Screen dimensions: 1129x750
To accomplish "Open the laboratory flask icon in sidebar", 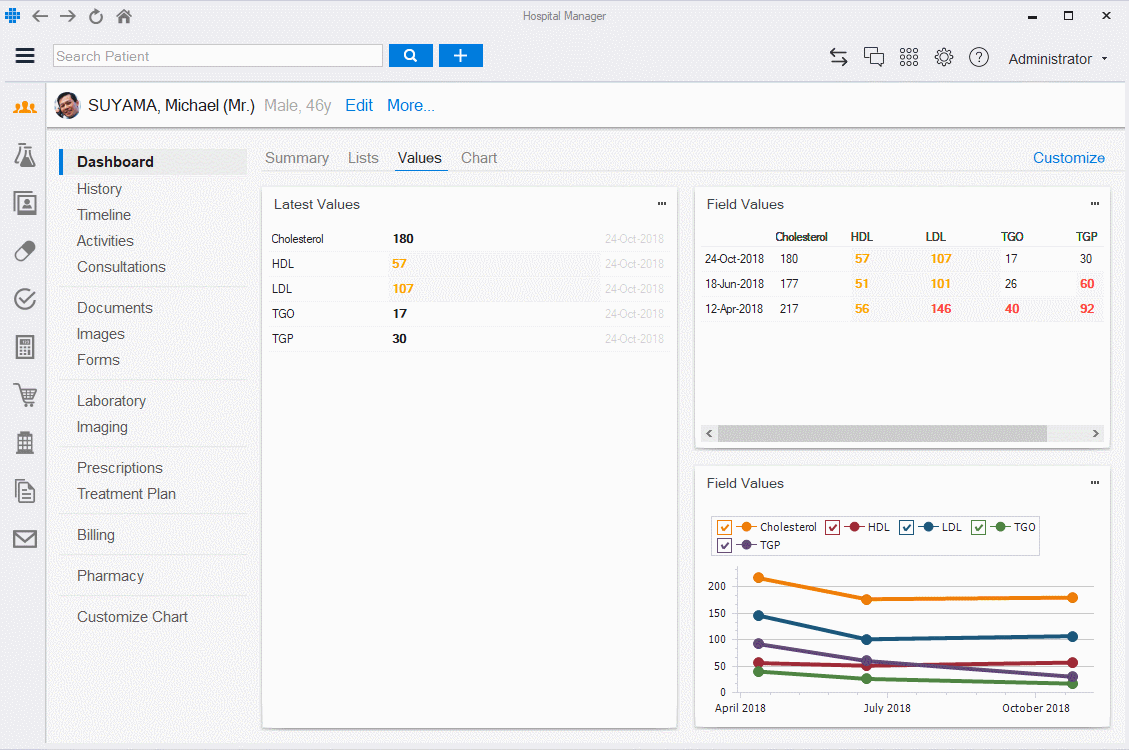I will click(25, 154).
